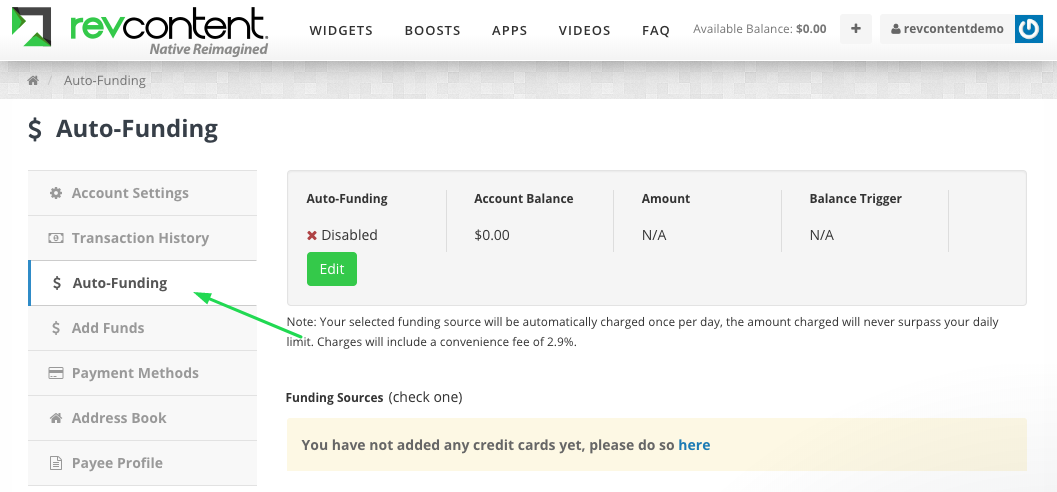Click the house icon beside Address Book
This screenshot has width=1057, height=492.
pyautogui.click(x=56, y=418)
